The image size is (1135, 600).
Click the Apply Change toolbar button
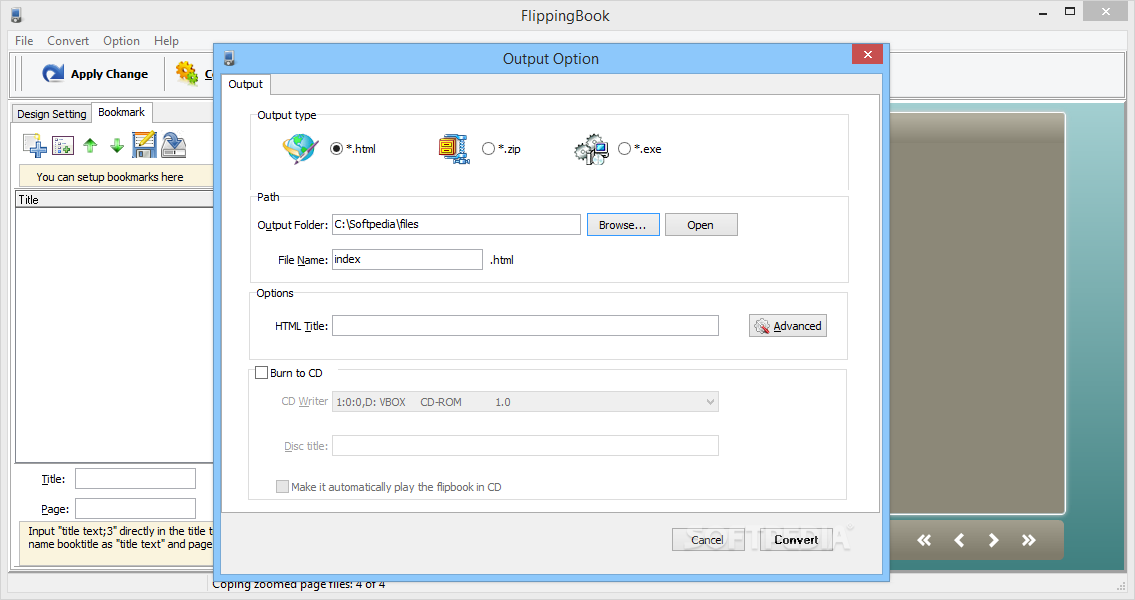(95, 74)
